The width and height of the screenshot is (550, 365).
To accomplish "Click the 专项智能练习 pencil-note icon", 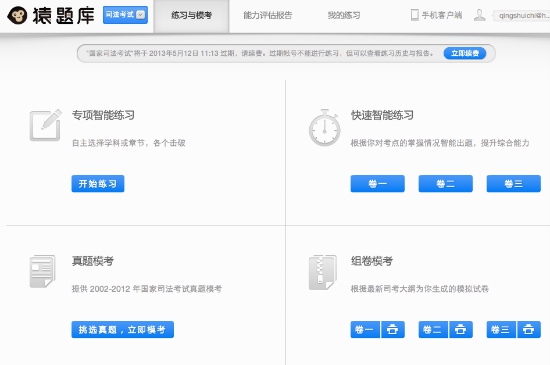I will 46,125.
